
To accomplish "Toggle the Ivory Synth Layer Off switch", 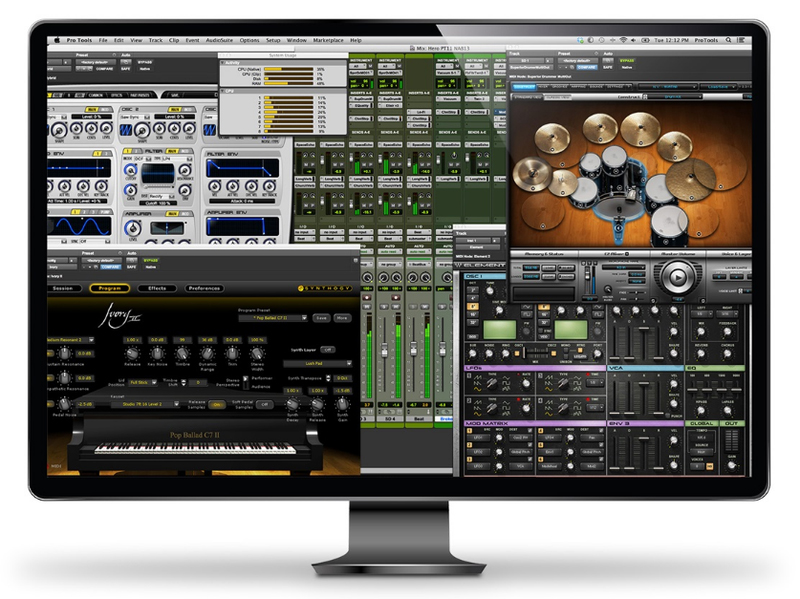I will 328,350.
